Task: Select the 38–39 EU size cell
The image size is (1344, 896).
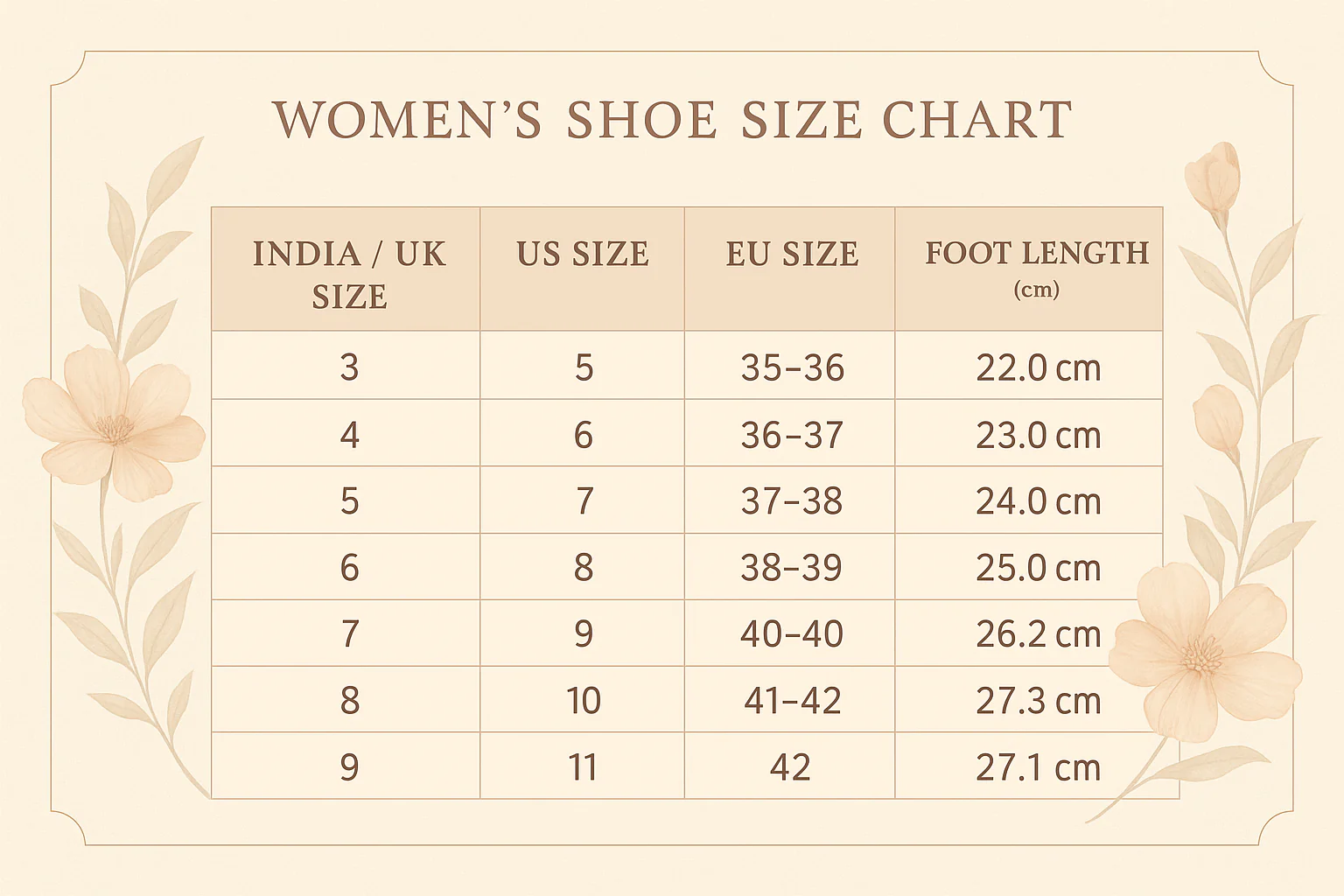Action: pos(792,568)
